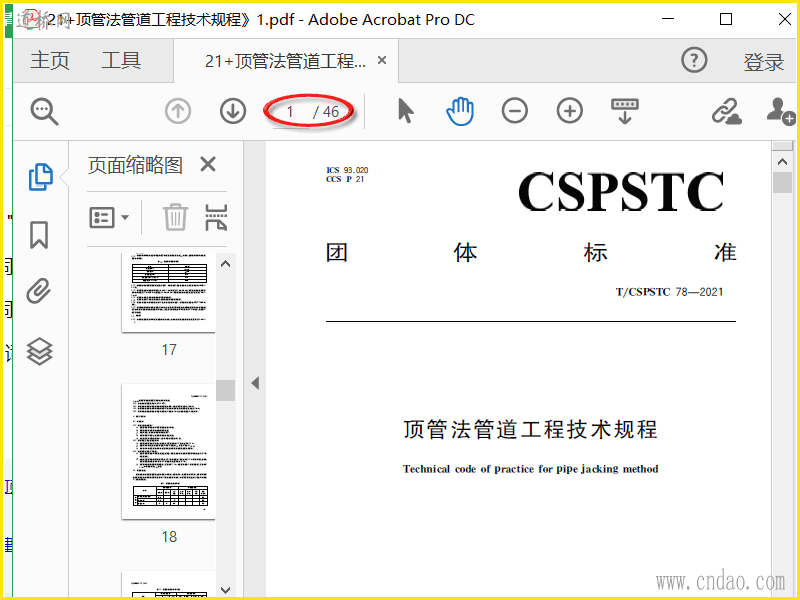800x600 pixels.
Task: Open the thumbnails panel options dropdown
Action: 109,218
